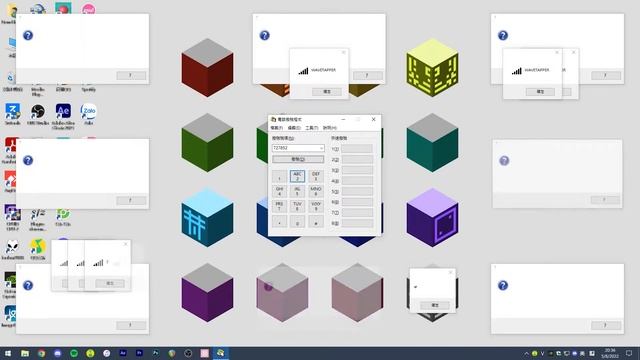Image resolution: width=640 pixels, height=360 pixels.
Task: Click speed dial slot 4 button
Action: [357, 180]
